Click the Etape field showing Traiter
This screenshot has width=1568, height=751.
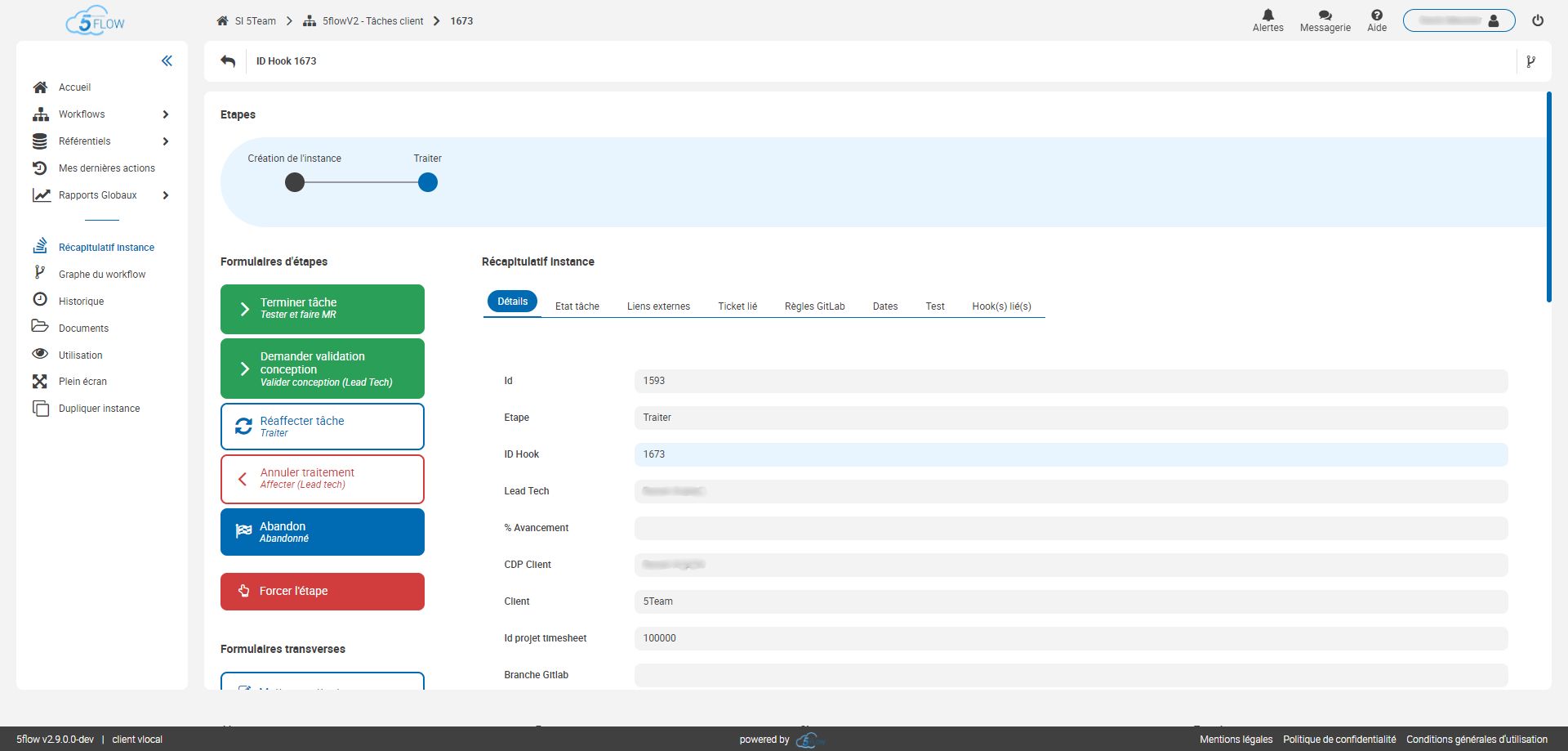[x=1071, y=418]
